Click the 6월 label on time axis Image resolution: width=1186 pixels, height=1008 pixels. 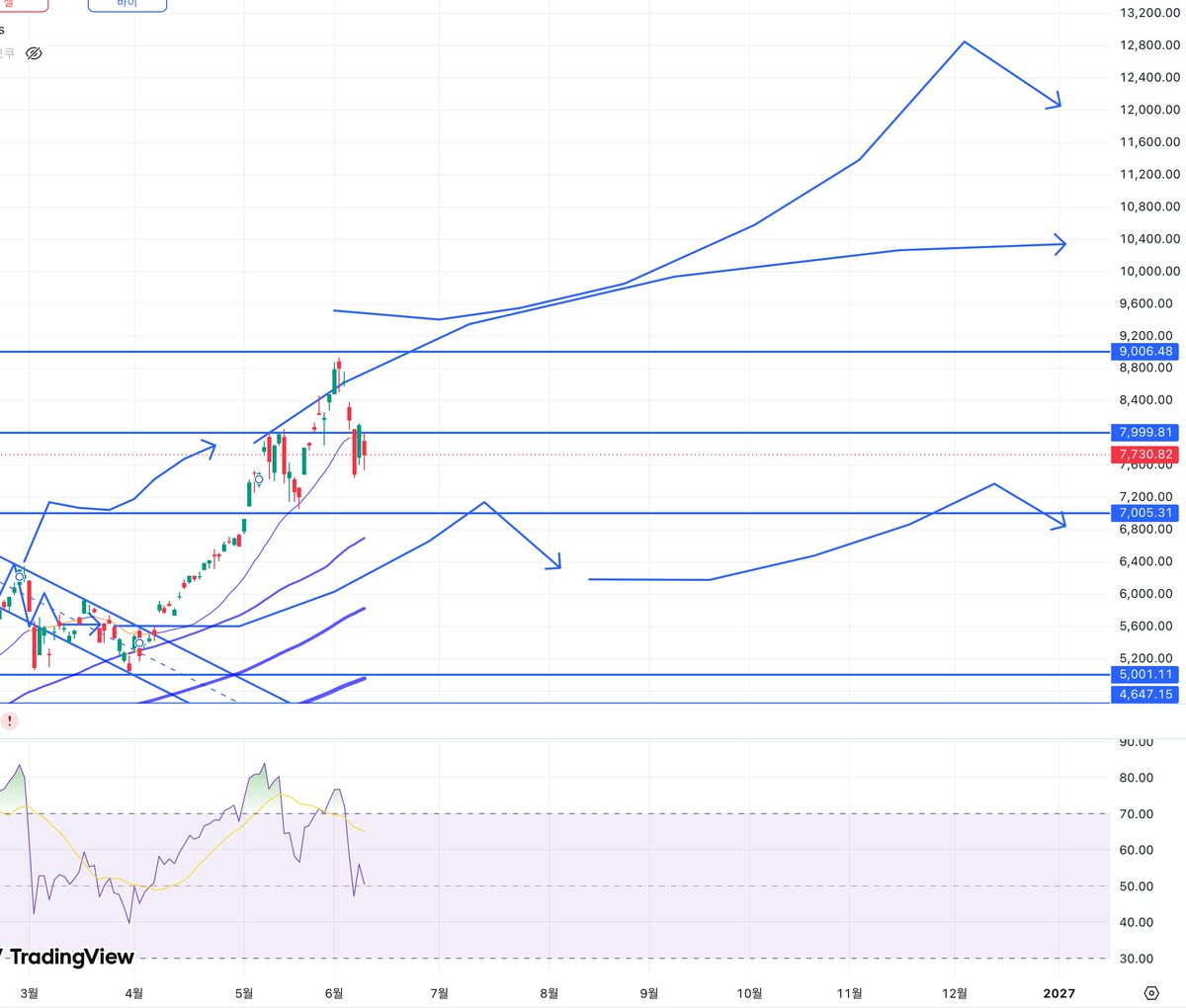(334, 992)
